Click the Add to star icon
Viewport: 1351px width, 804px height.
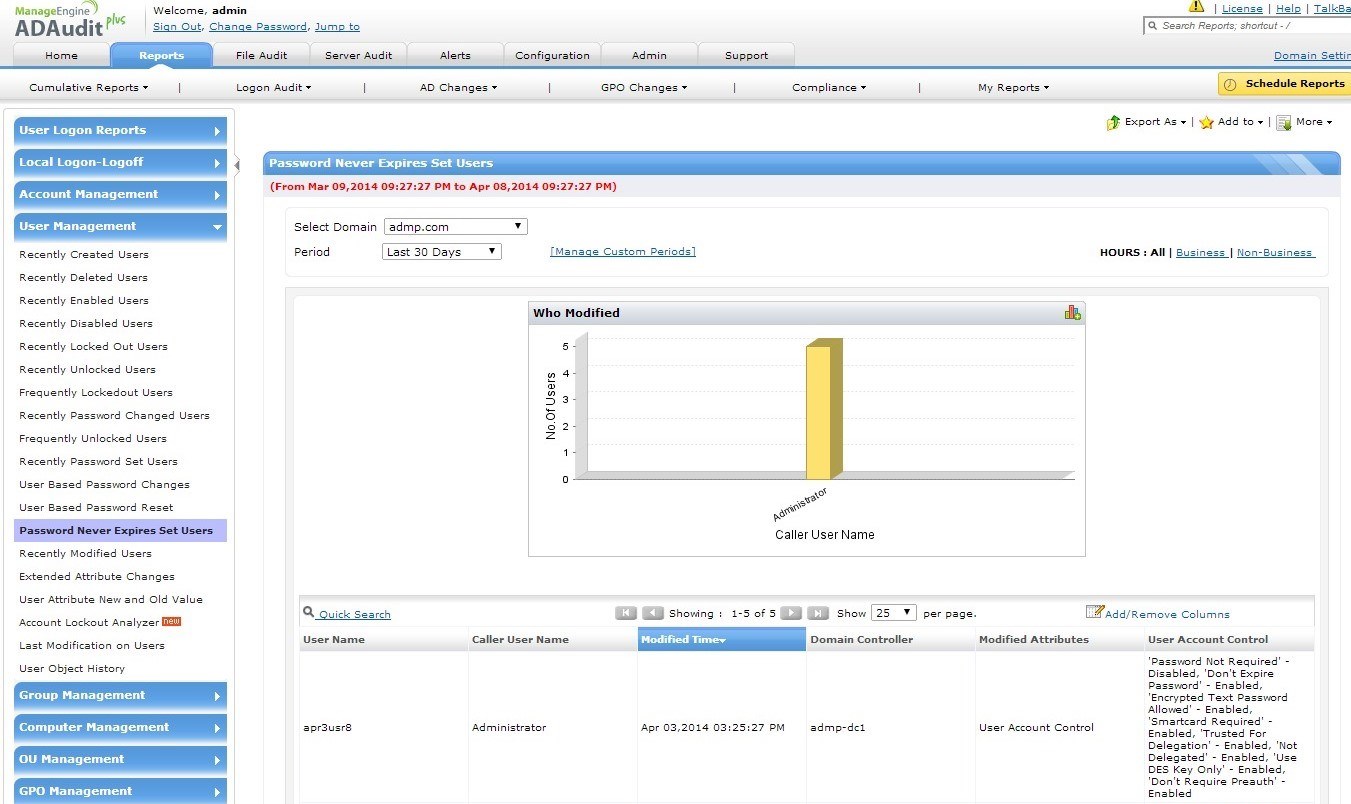(x=1207, y=122)
